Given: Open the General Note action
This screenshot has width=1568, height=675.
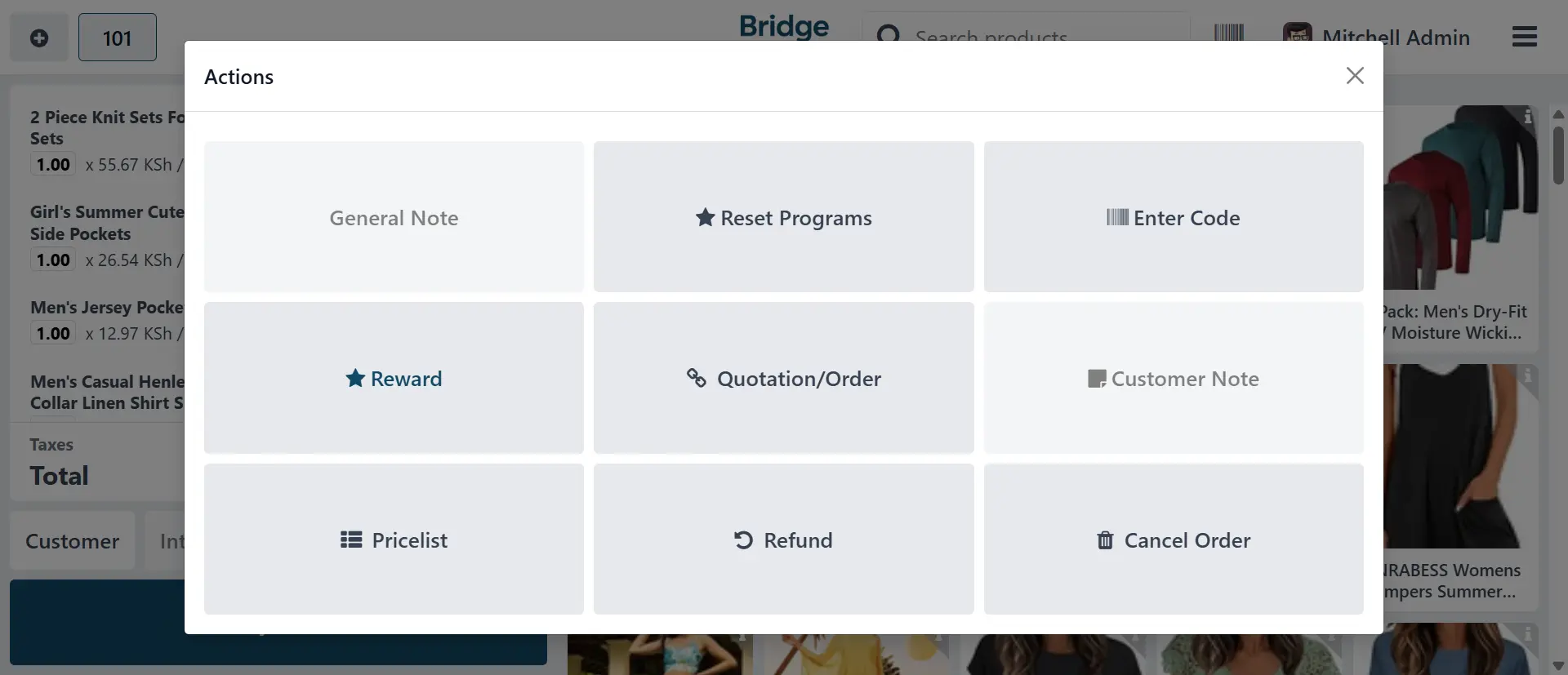Looking at the screenshot, I should 394,217.
